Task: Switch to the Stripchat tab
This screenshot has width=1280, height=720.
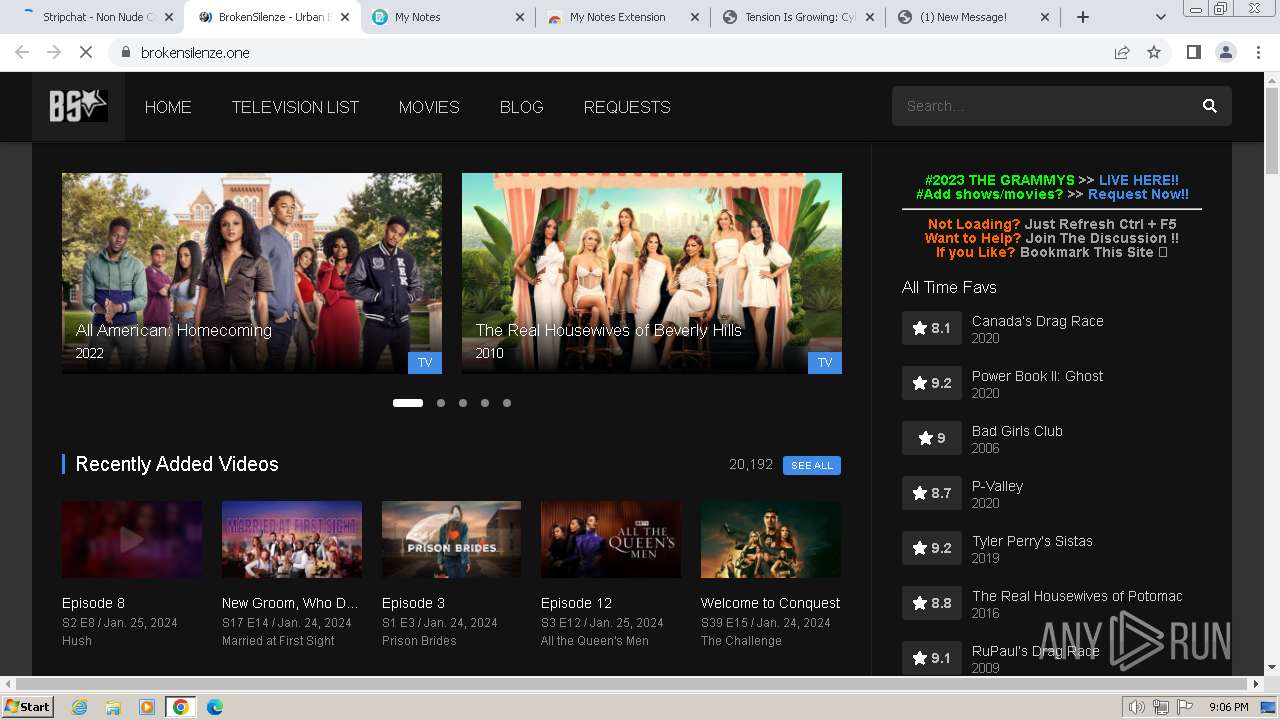Action: [x=95, y=17]
